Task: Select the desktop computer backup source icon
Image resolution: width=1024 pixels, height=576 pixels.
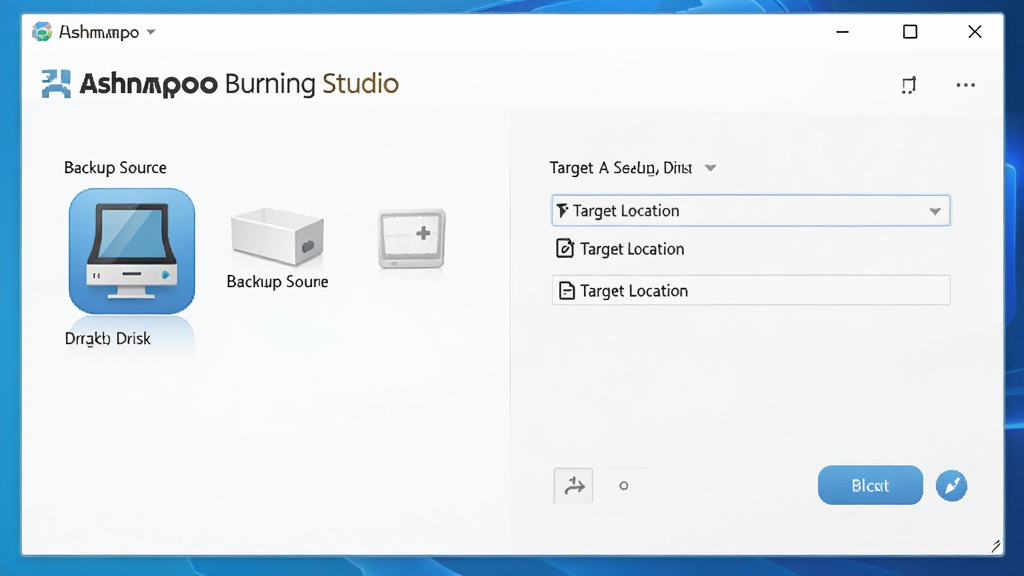Action: (x=131, y=251)
